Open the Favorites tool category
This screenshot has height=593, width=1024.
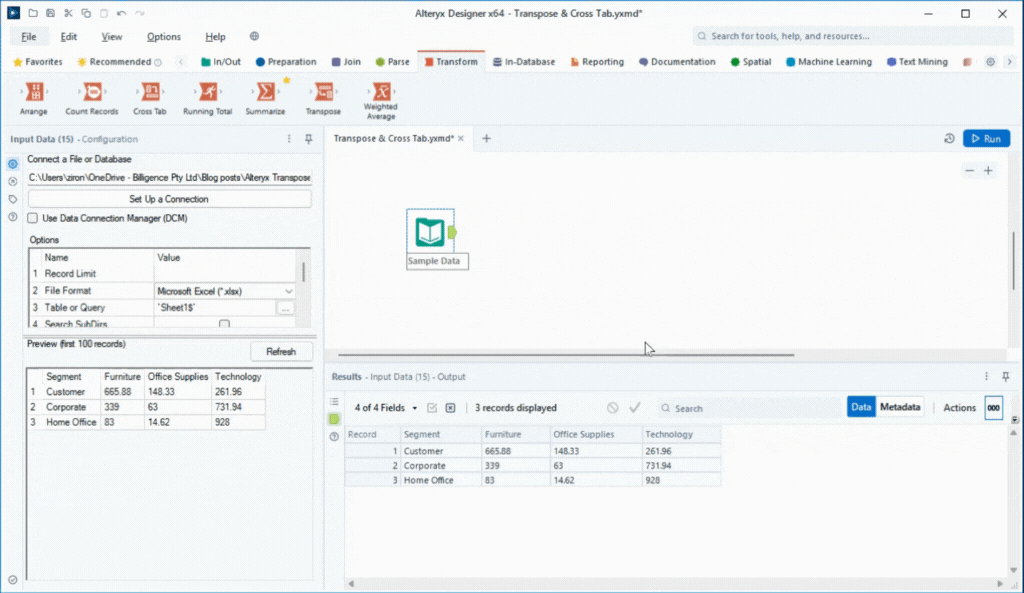38,62
